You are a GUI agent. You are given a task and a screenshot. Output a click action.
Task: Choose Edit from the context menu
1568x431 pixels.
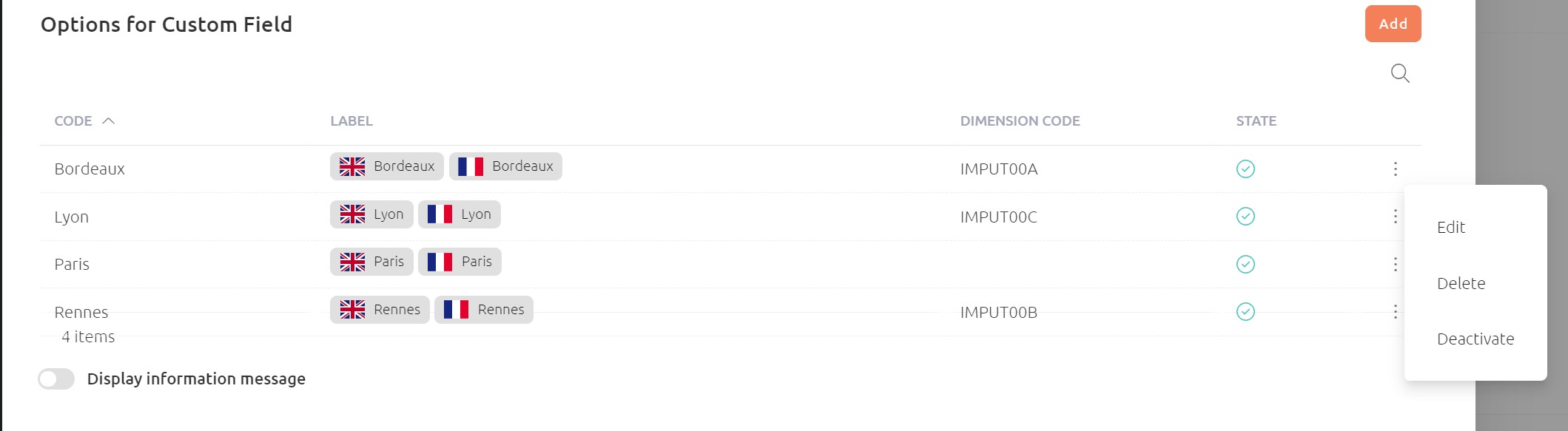(1450, 228)
